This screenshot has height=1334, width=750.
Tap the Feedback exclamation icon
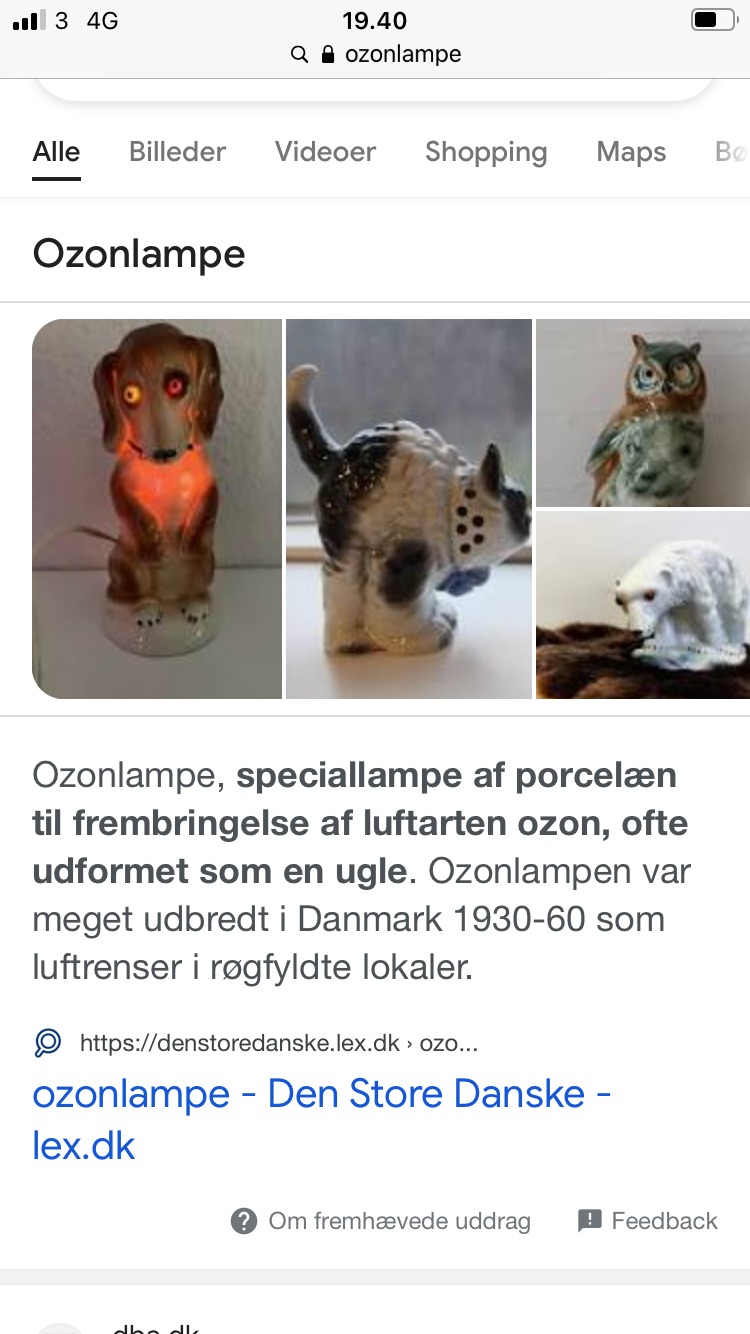click(x=590, y=1220)
